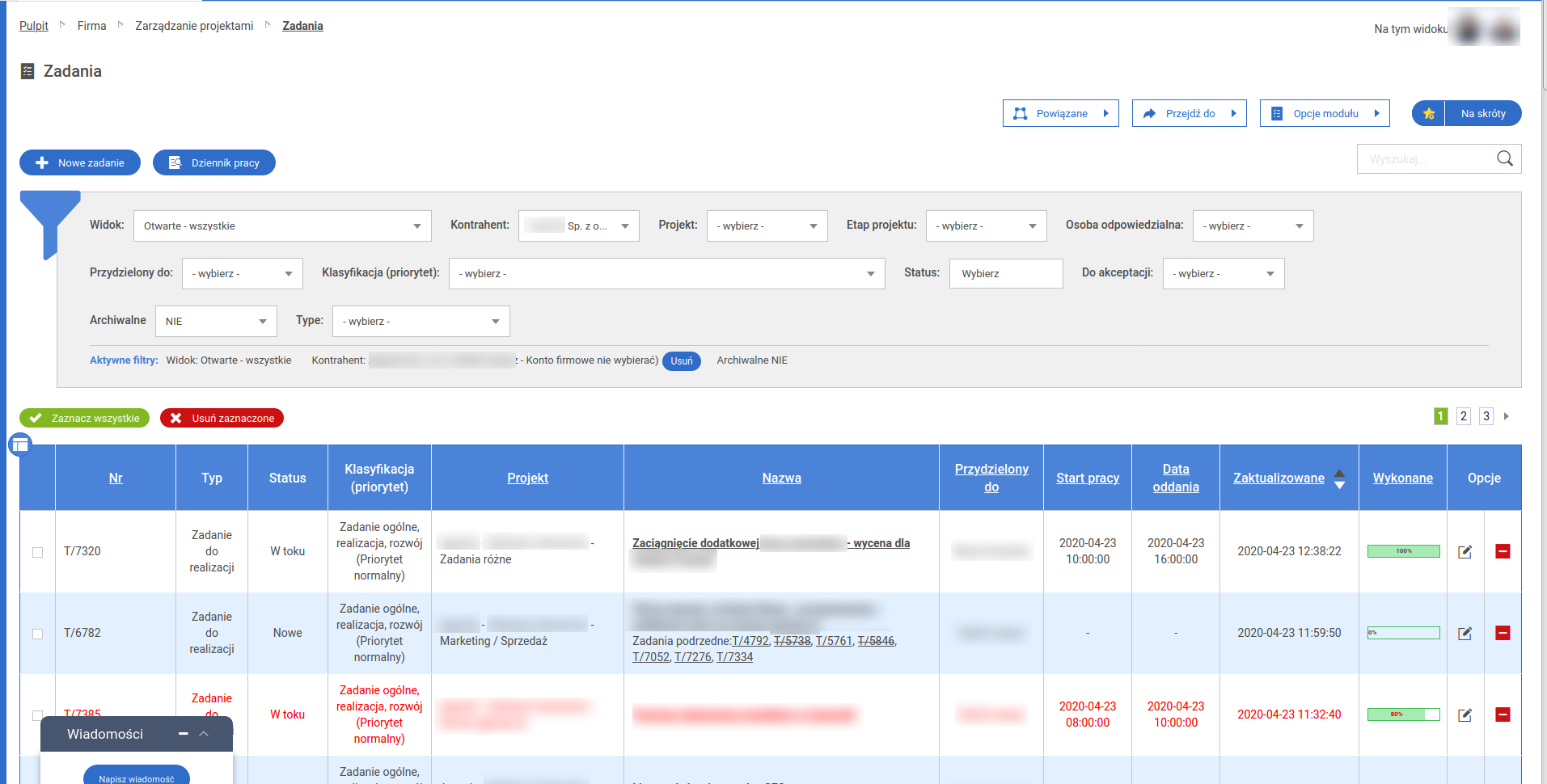The width and height of the screenshot is (1547, 784).
Task: Open subtask link T/4792
Action: pos(750,641)
